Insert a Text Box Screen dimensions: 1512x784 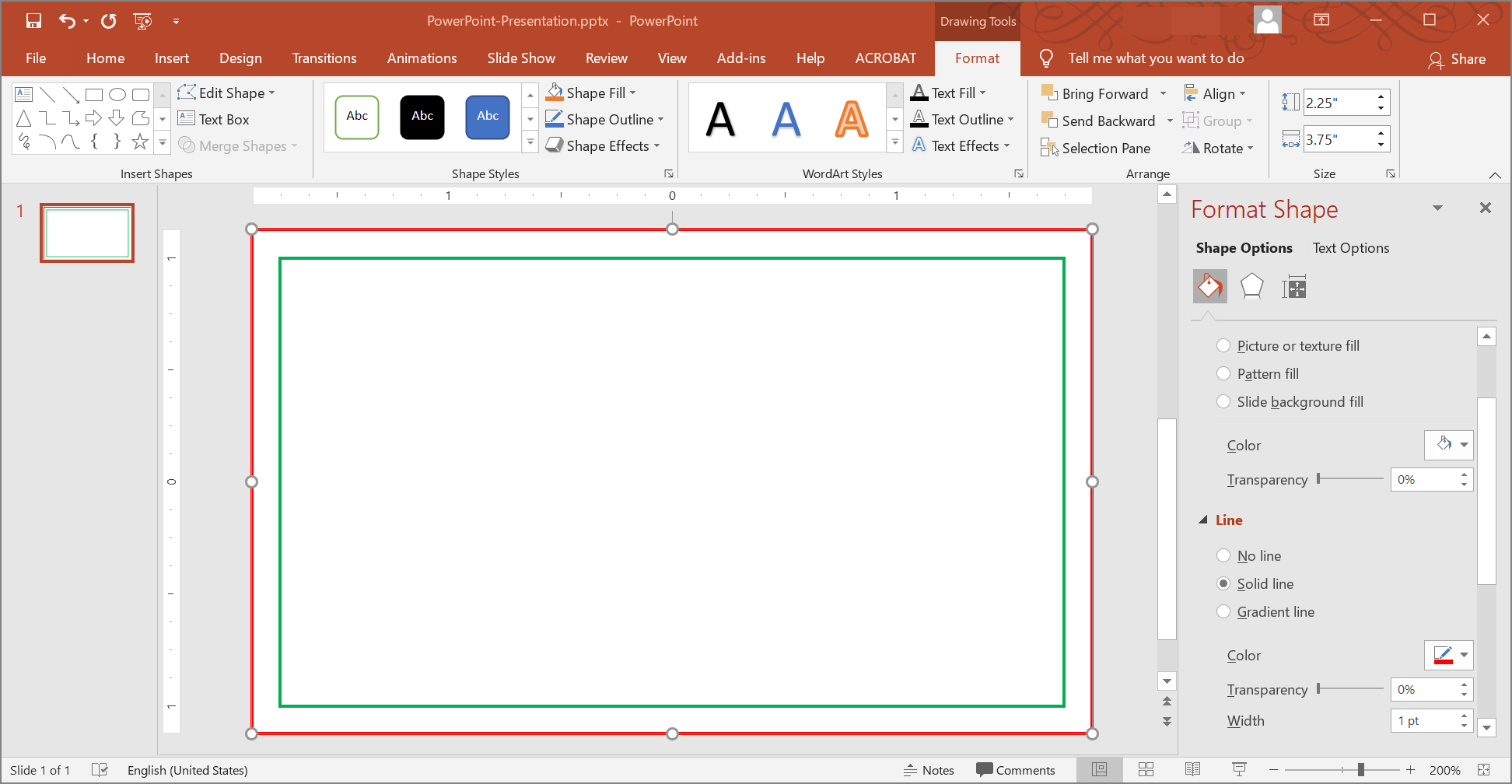click(x=222, y=119)
